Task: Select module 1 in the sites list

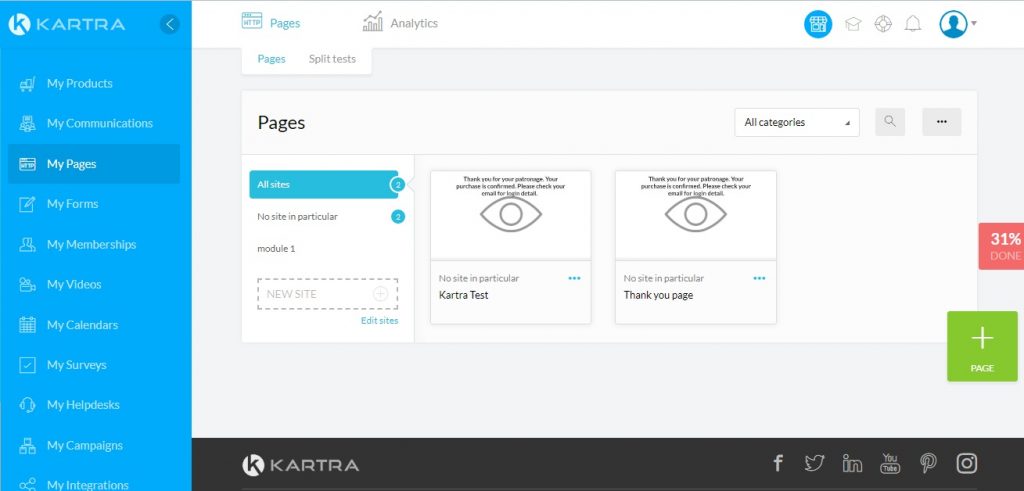Action: (276, 248)
